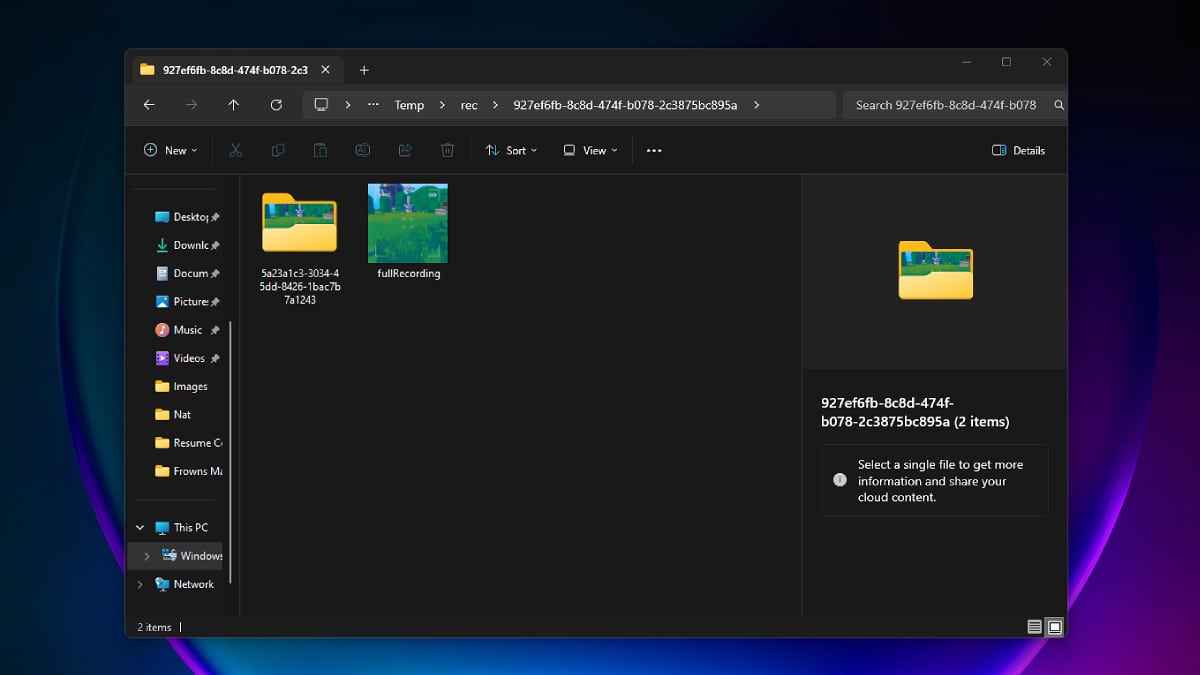Open the See more (...) toolbar icon
Screen dimensions: 1200x675
(x=654, y=150)
